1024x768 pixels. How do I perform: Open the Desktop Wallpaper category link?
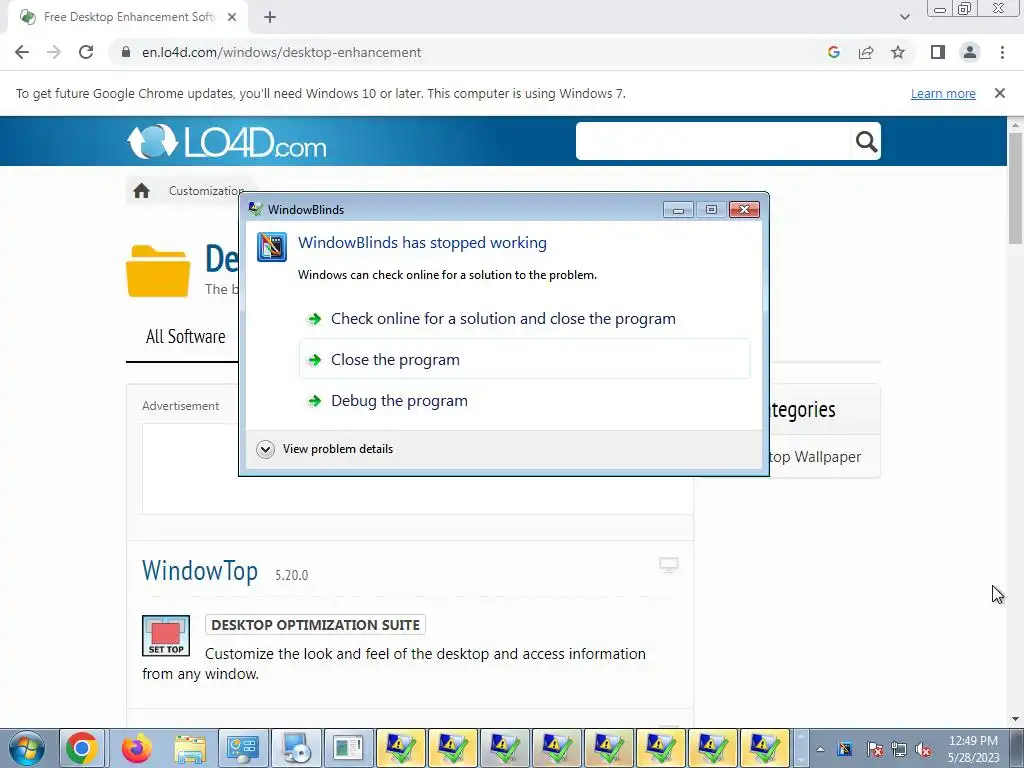[814, 457]
